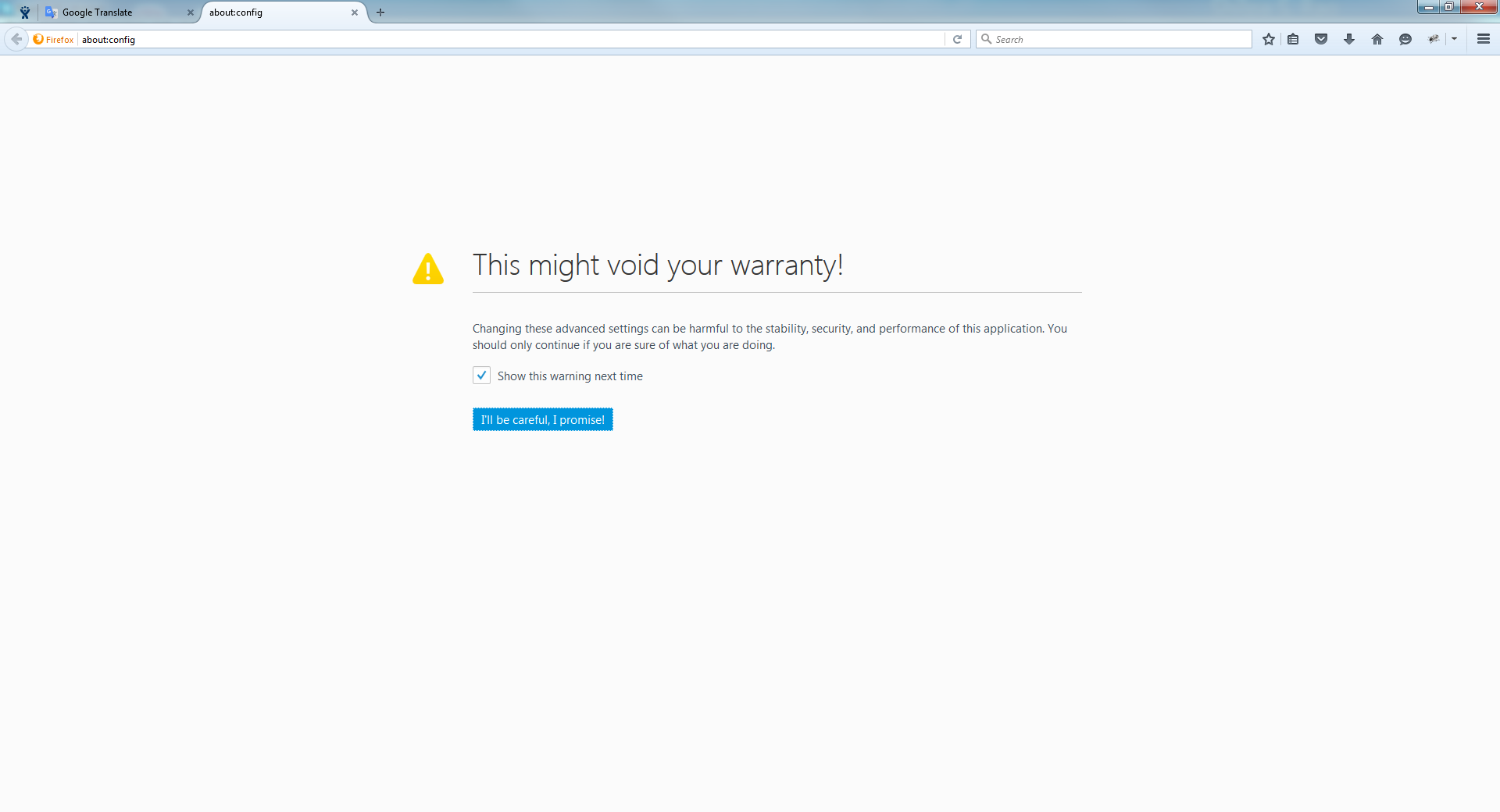Save page to Pocket

point(1321,39)
